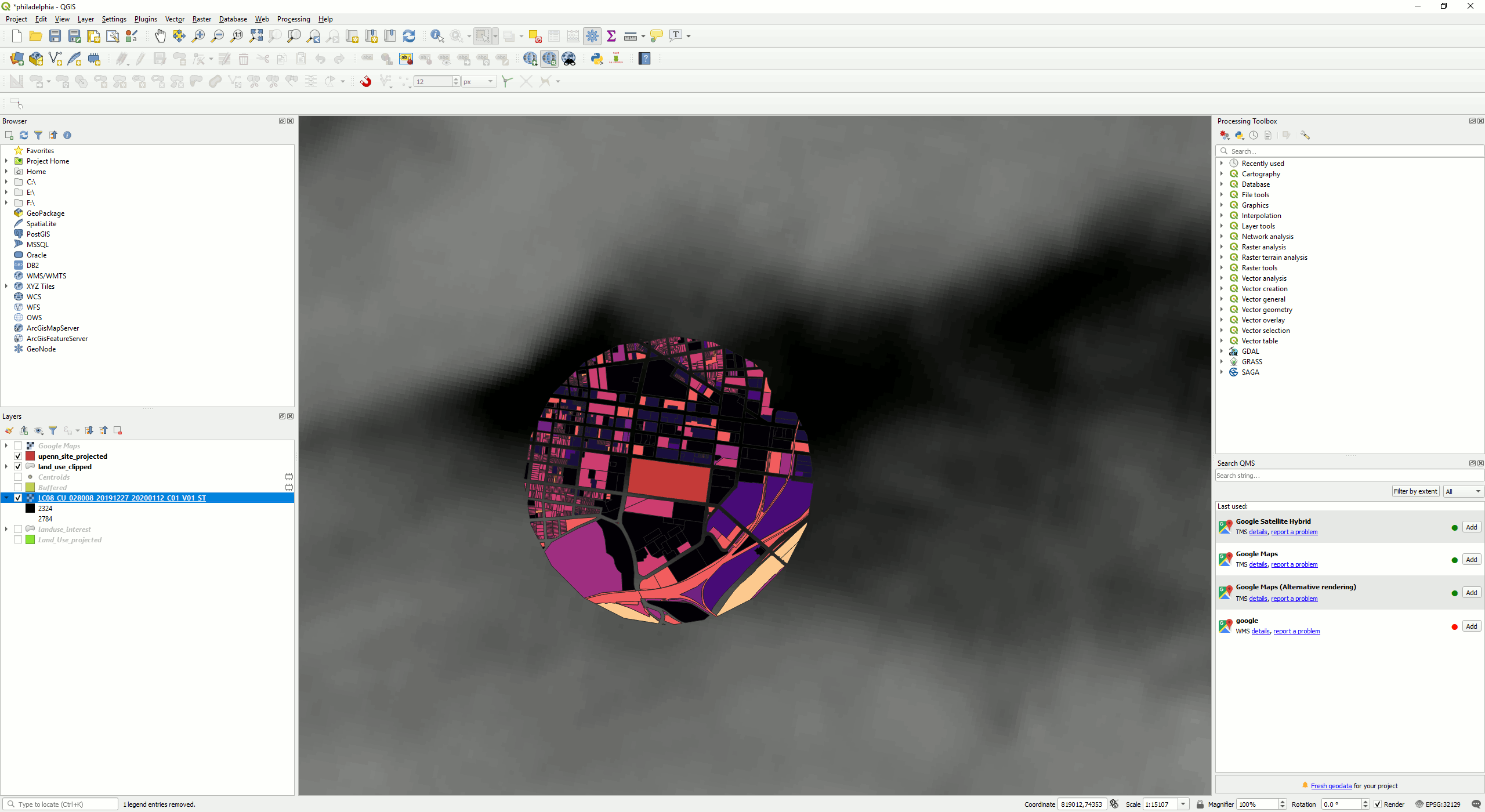Uncheck the upenn_site_projected layer

[x=18, y=456]
